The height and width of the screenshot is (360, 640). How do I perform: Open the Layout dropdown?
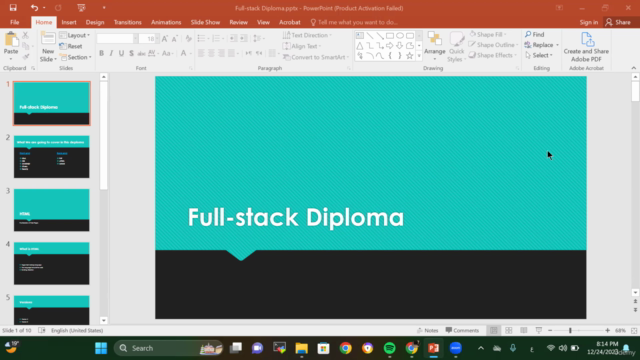75,35
